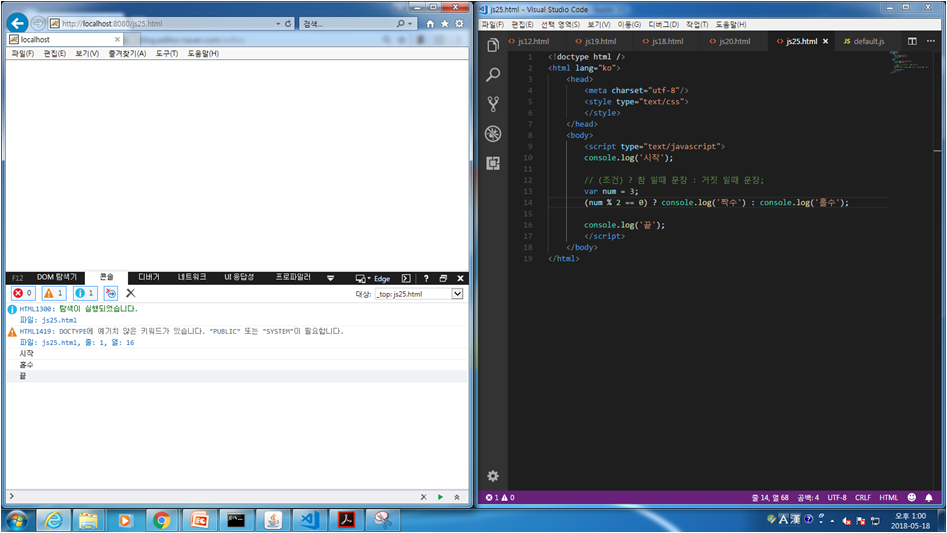Open VS Code Explorer view icon
This screenshot has width=947, height=533.
click(493, 45)
